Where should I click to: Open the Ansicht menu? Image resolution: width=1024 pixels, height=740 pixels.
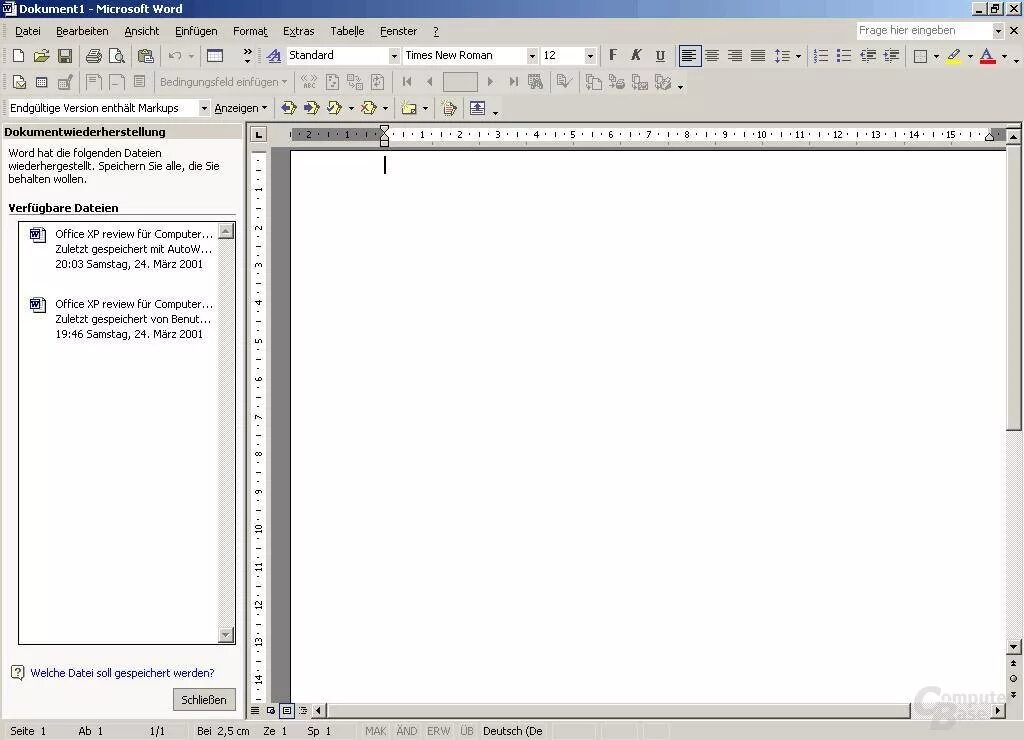tap(141, 31)
